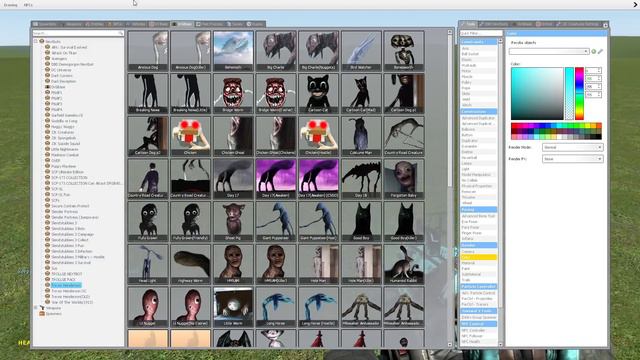The width and height of the screenshot is (640, 360).
Task: Click the wrench edit-presets icon
Action: [600, 51]
